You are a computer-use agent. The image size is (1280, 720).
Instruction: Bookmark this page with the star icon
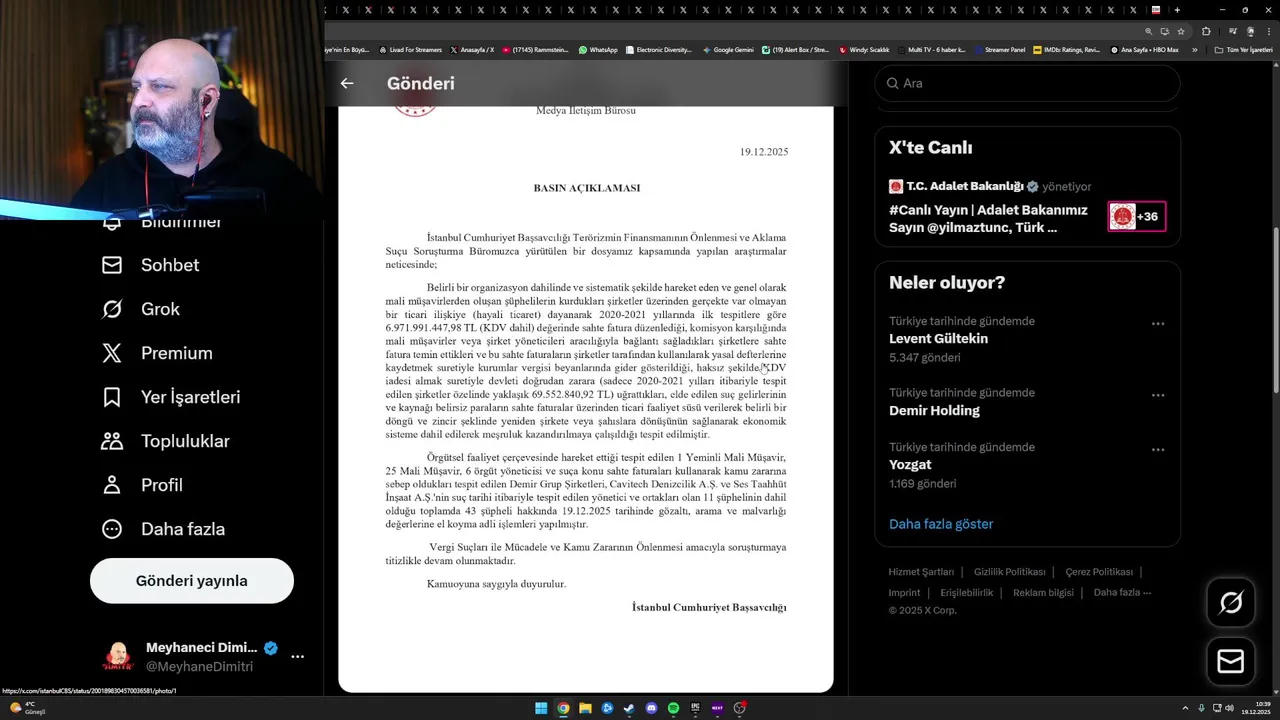(1181, 31)
